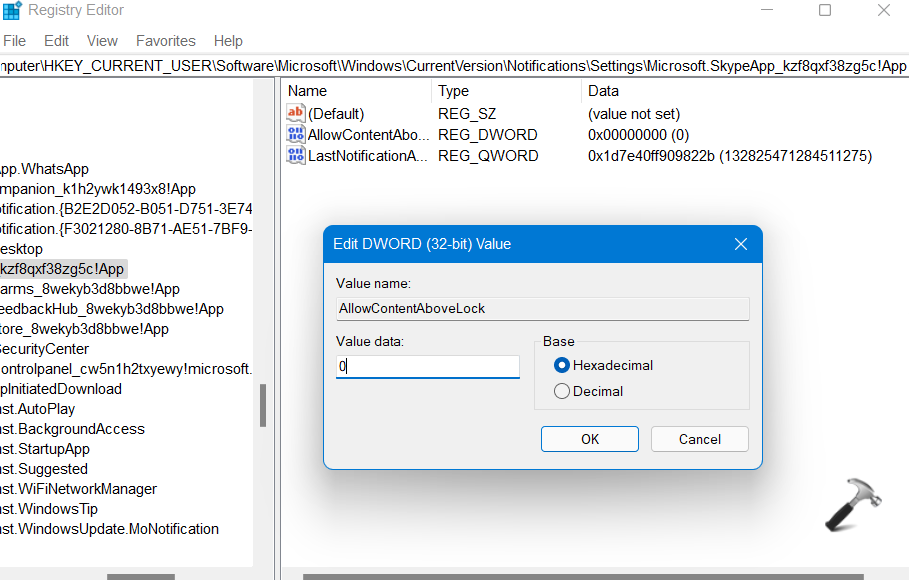Click the Value data input field

[x=428, y=367]
